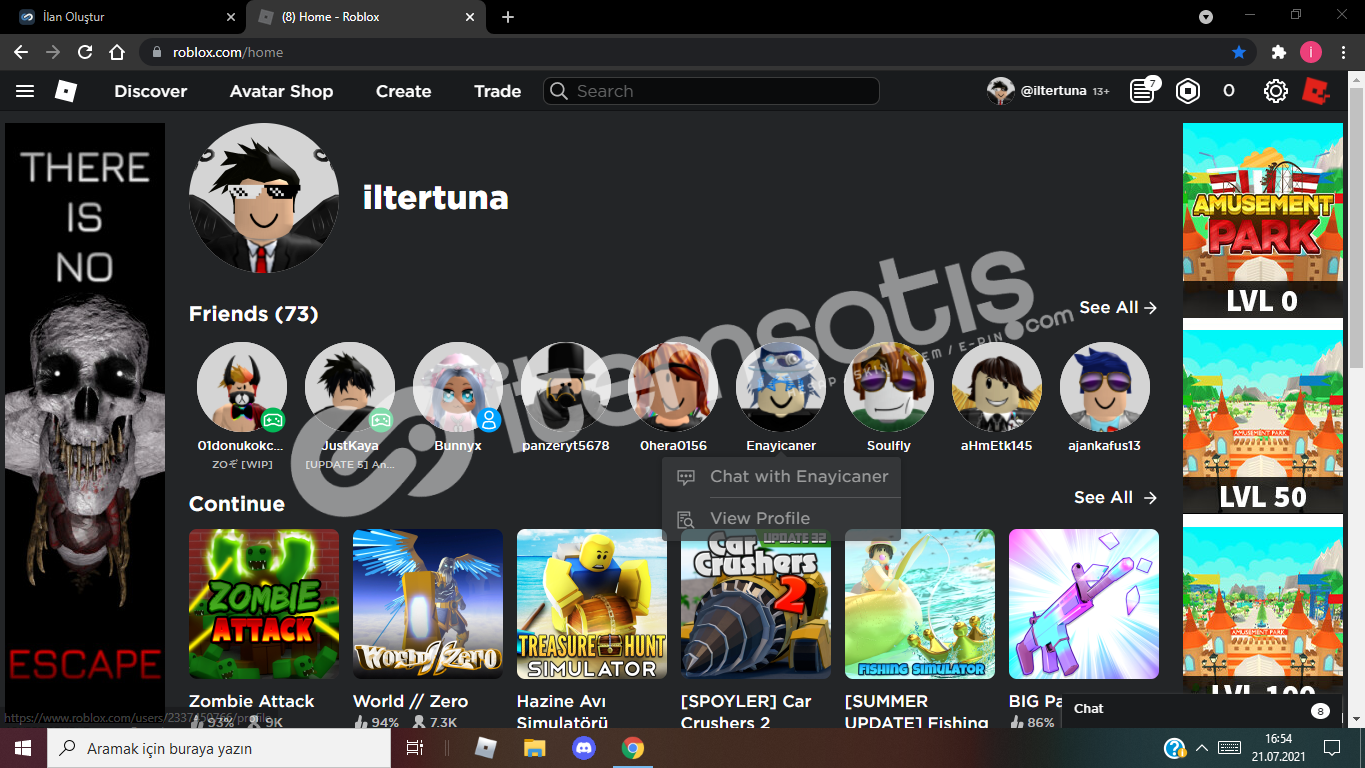Click the Roblox logo icon

[x=65, y=91]
